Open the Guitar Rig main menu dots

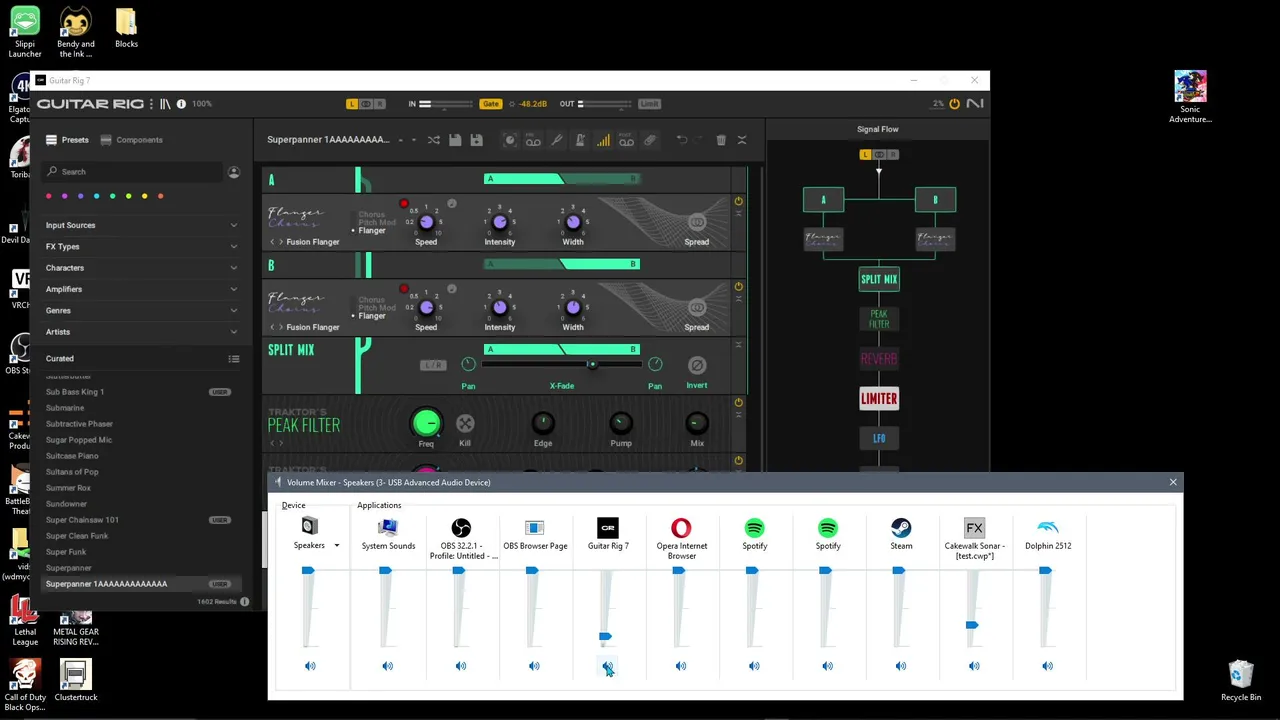tap(152, 104)
